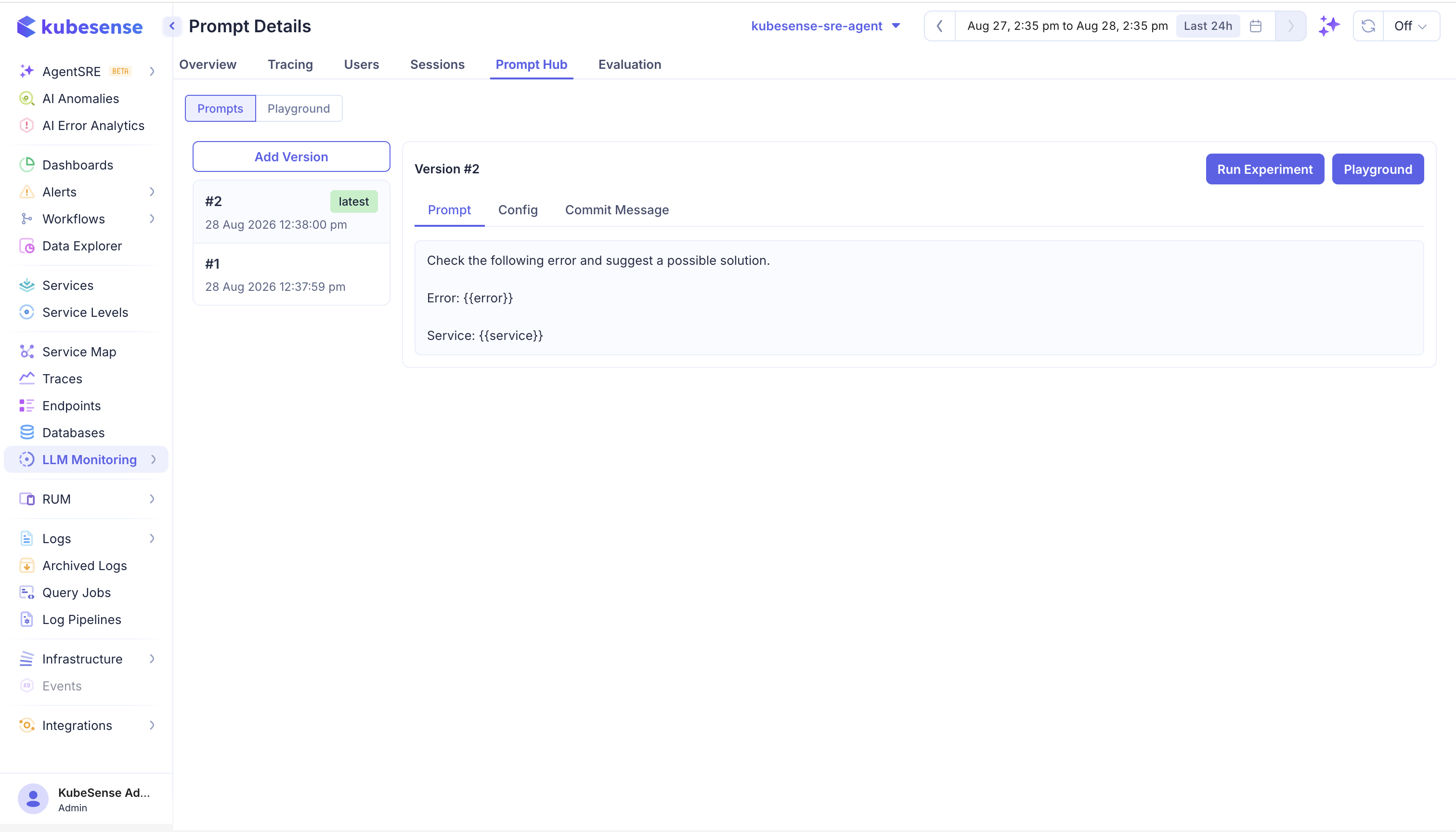Click the kubesense logo icon
The width and height of the screenshot is (1456, 832).
point(26,26)
